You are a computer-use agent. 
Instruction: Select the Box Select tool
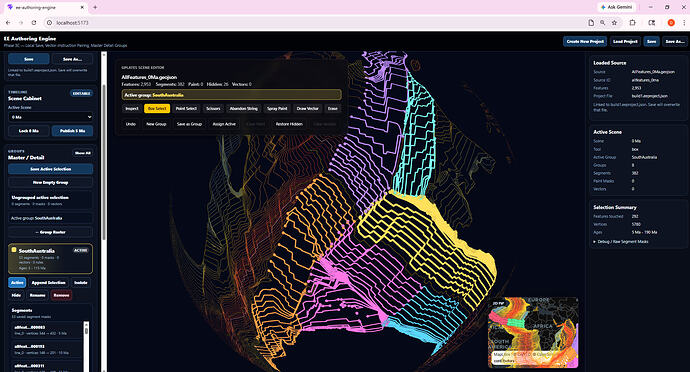point(157,108)
